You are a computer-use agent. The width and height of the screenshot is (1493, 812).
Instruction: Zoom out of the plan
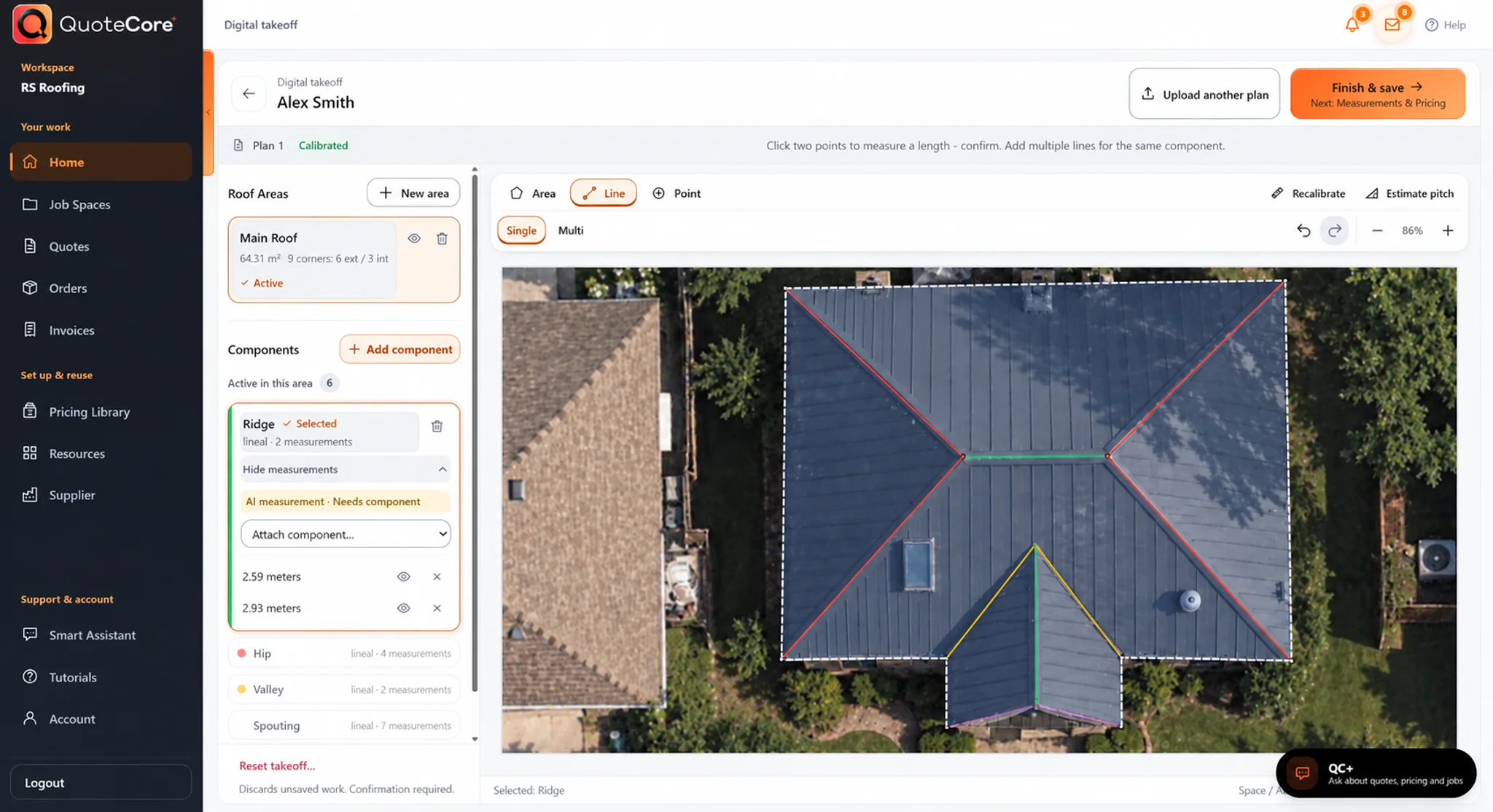point(1377,230)
